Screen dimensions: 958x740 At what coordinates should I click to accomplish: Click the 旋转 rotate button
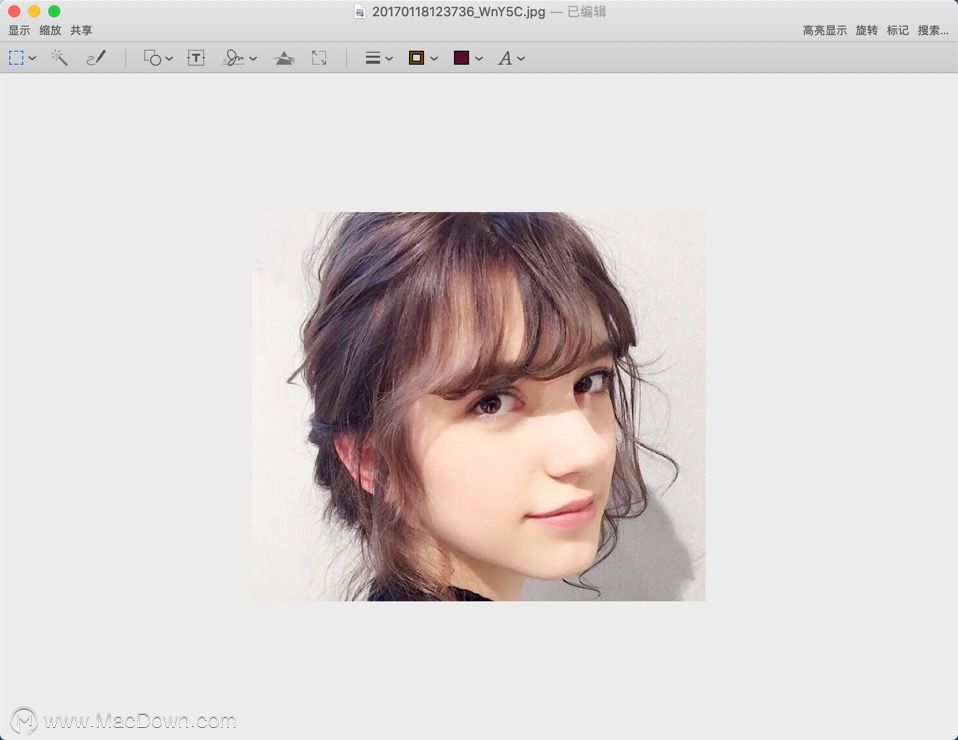point(866,30)
